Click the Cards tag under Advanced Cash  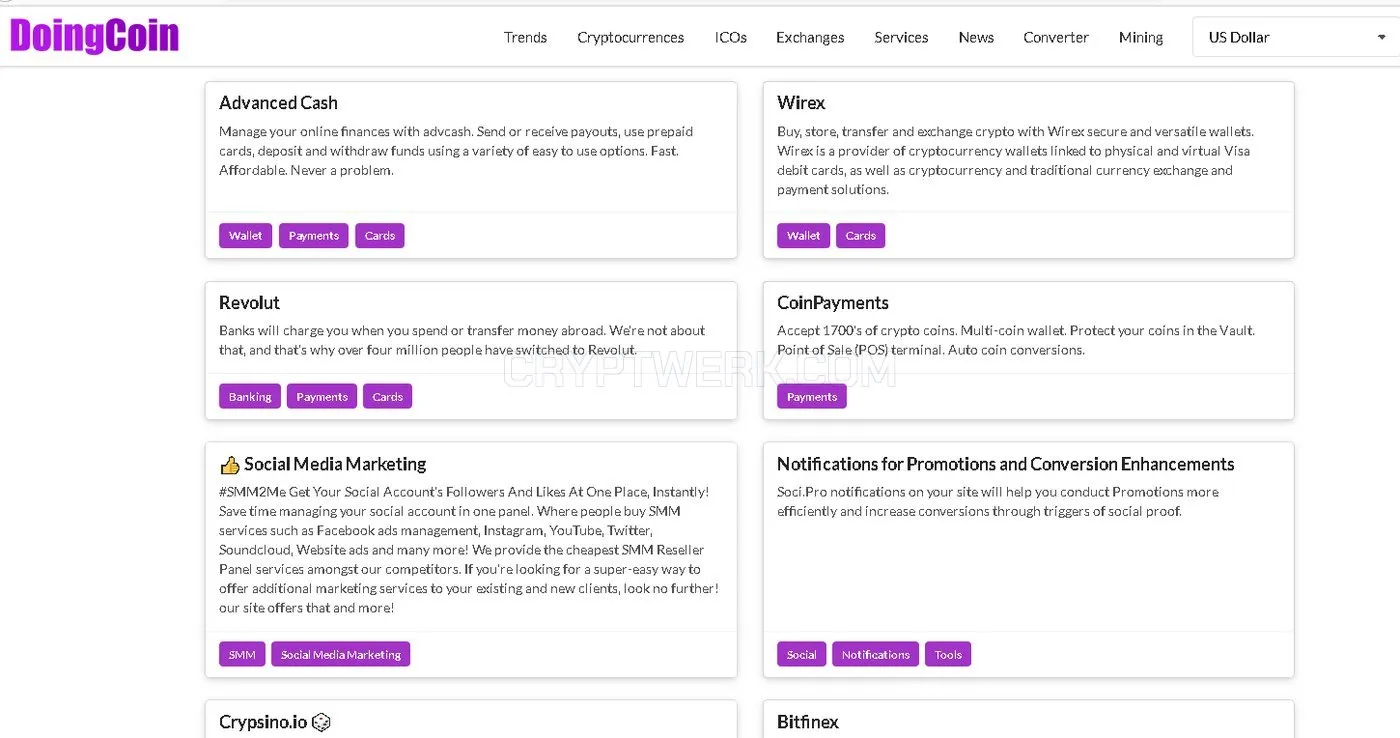(380, 236)
